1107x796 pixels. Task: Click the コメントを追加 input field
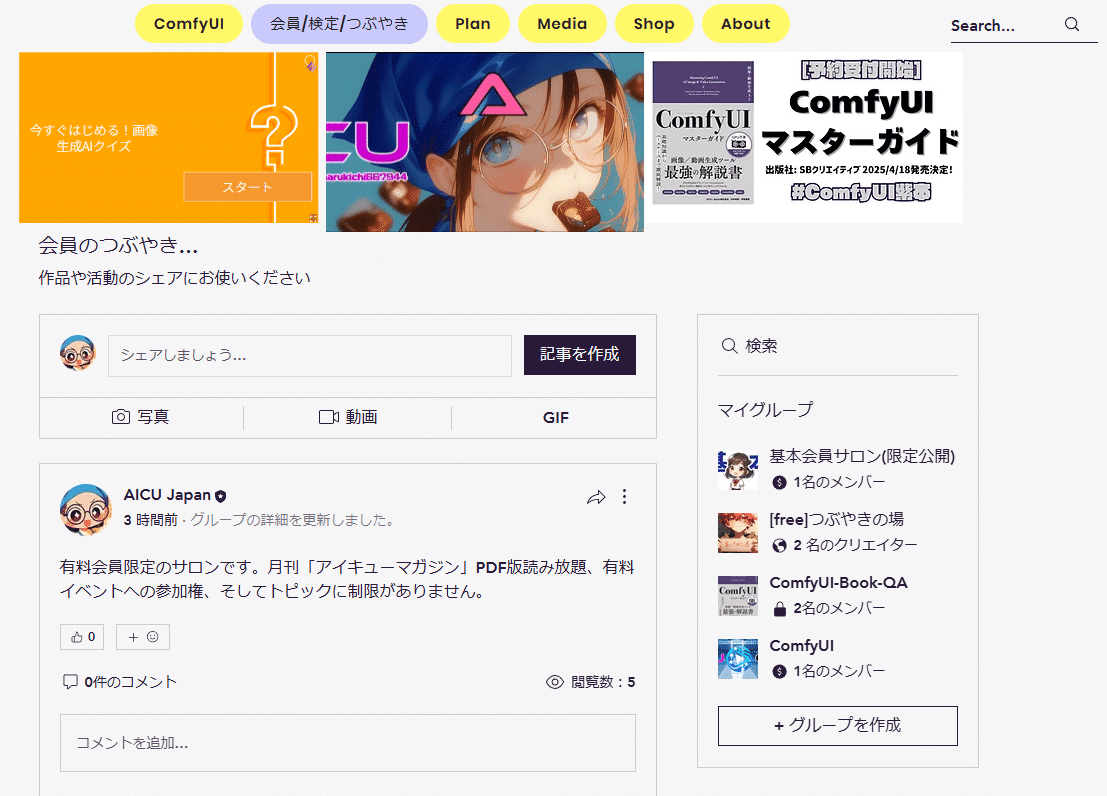pos(348,743)
